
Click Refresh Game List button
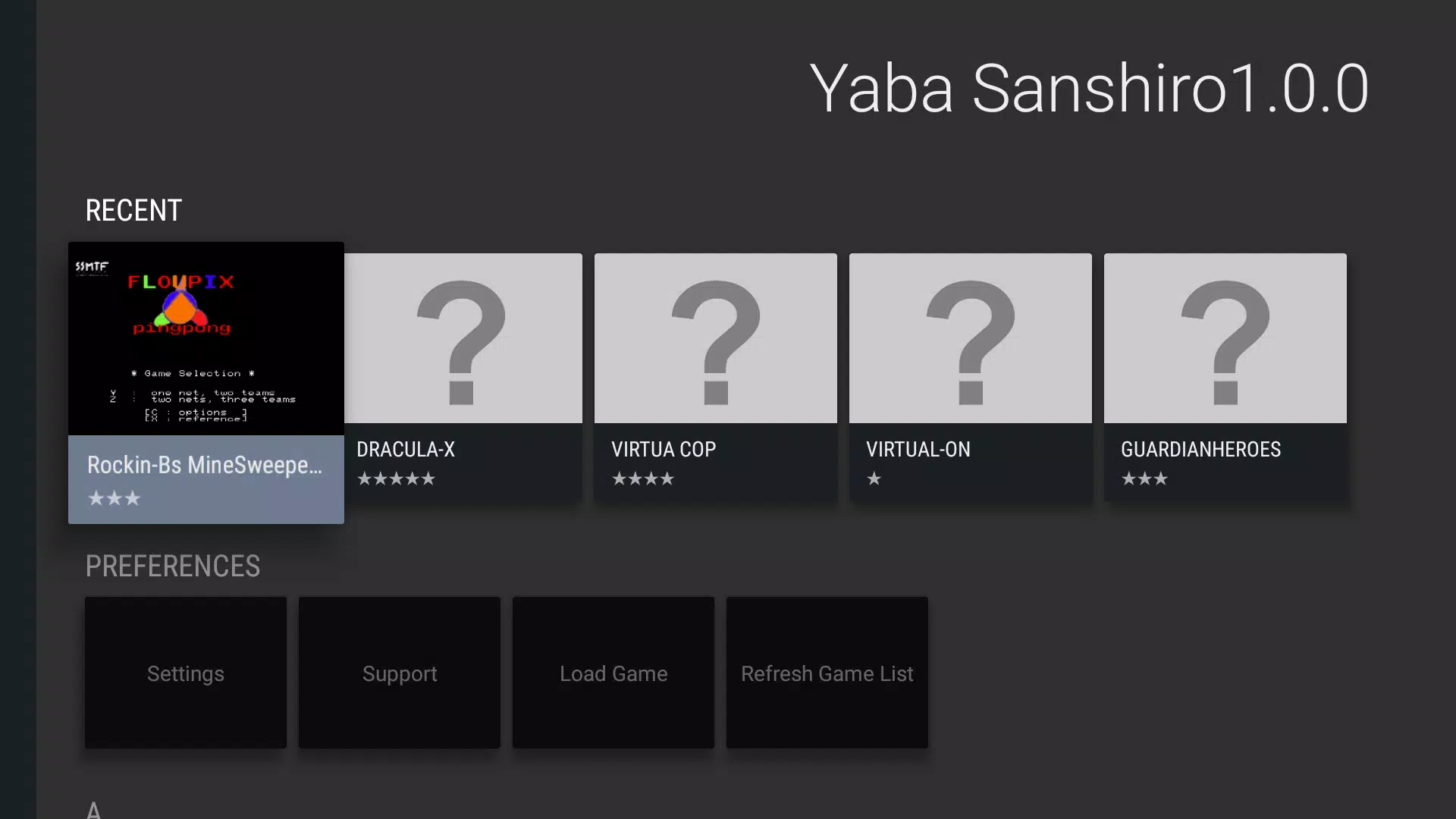pos(828,673)
